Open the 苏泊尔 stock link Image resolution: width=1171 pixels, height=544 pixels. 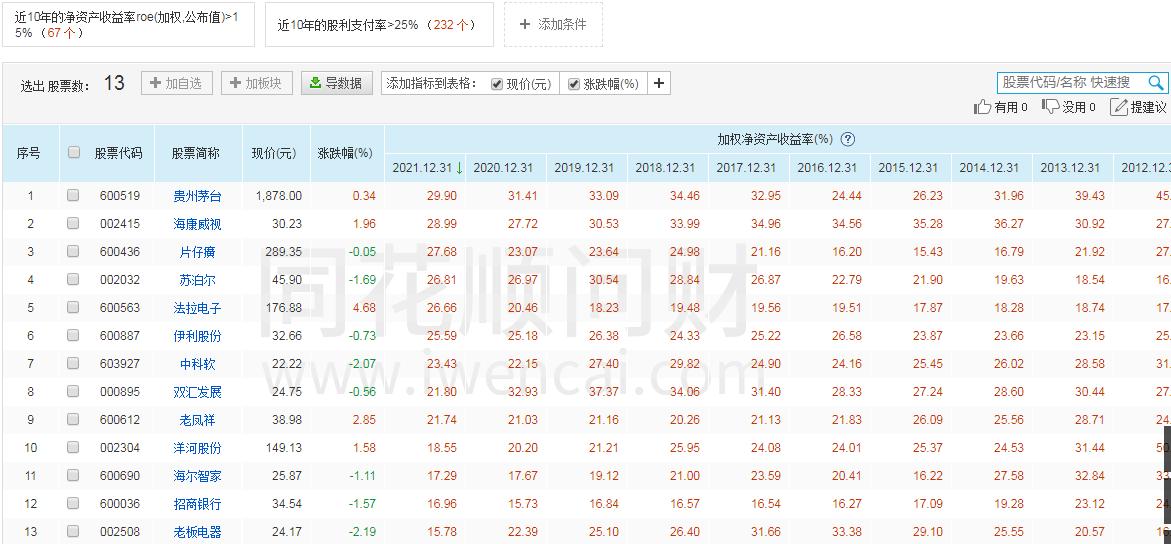click(197, 280)
